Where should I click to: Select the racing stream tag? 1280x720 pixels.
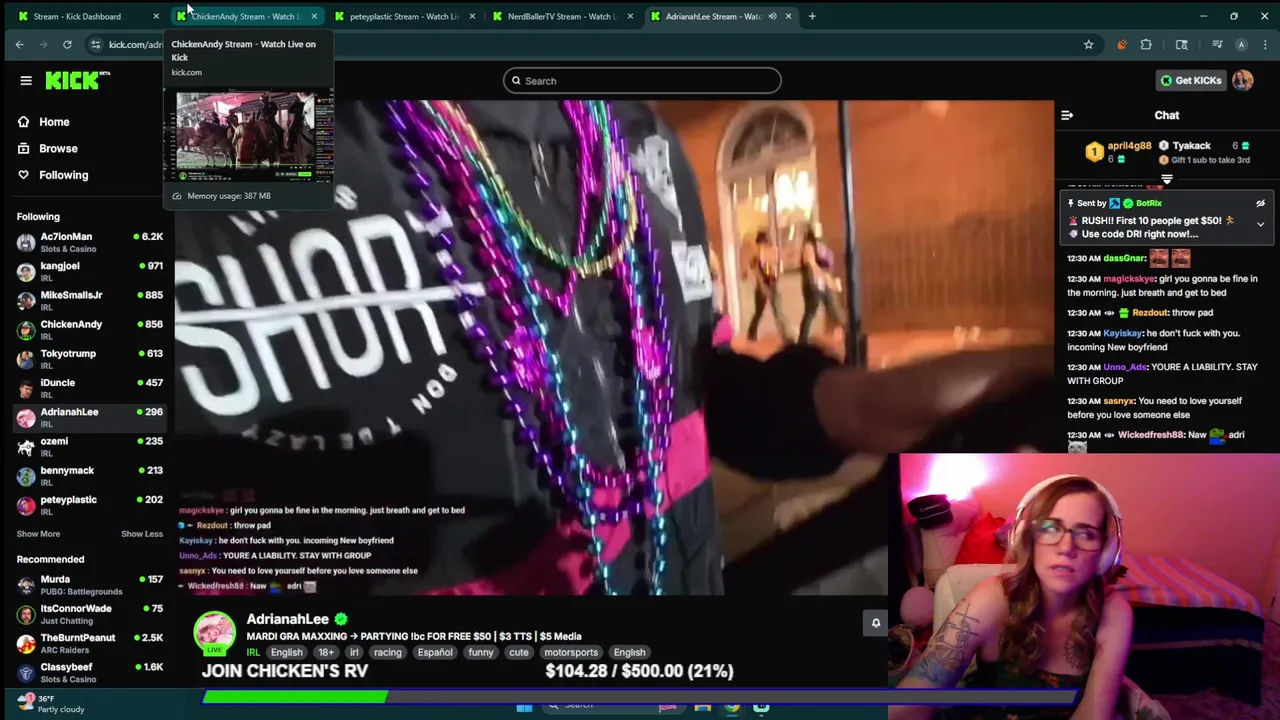click(x=387, y=653)
